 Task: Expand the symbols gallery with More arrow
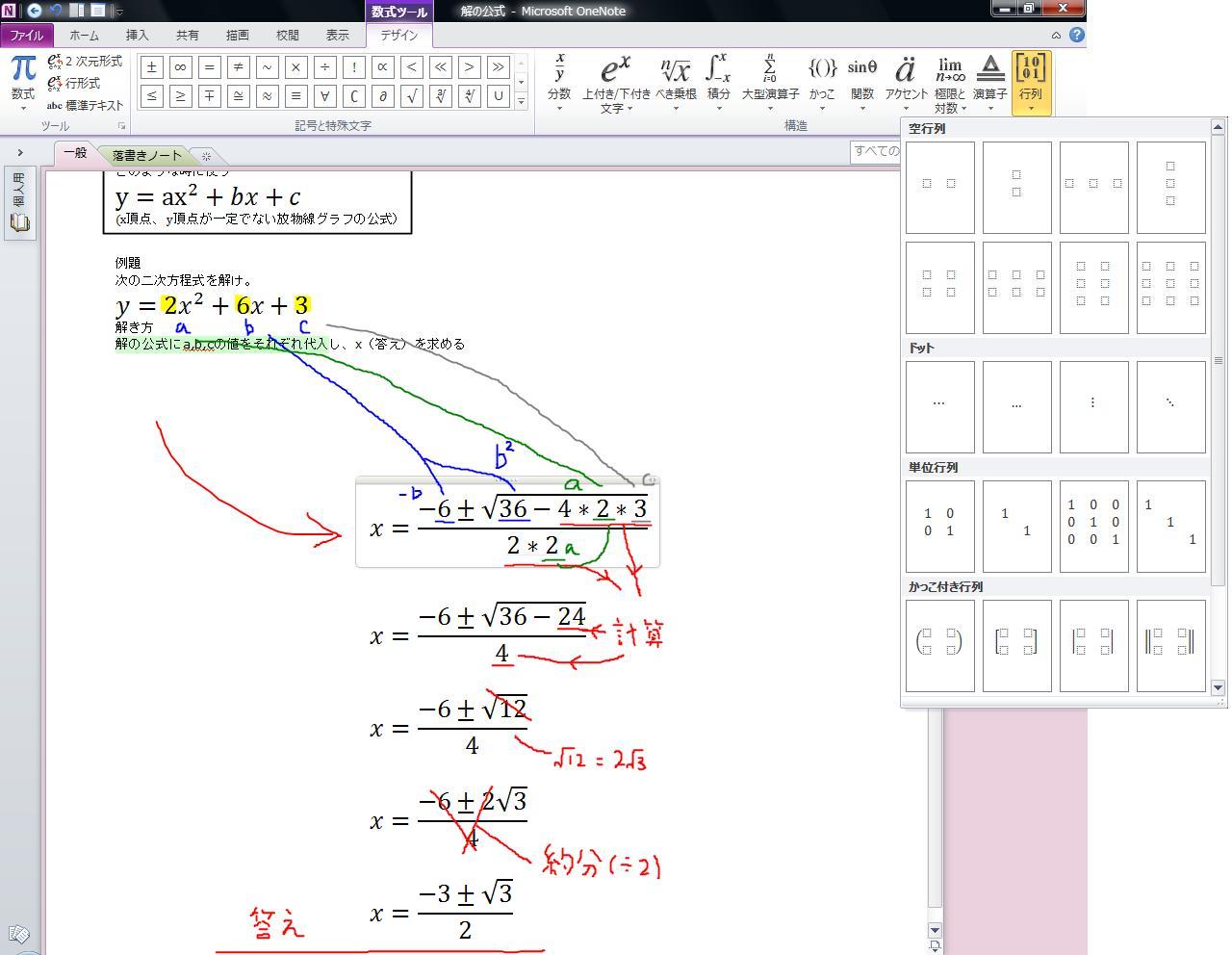521,100
